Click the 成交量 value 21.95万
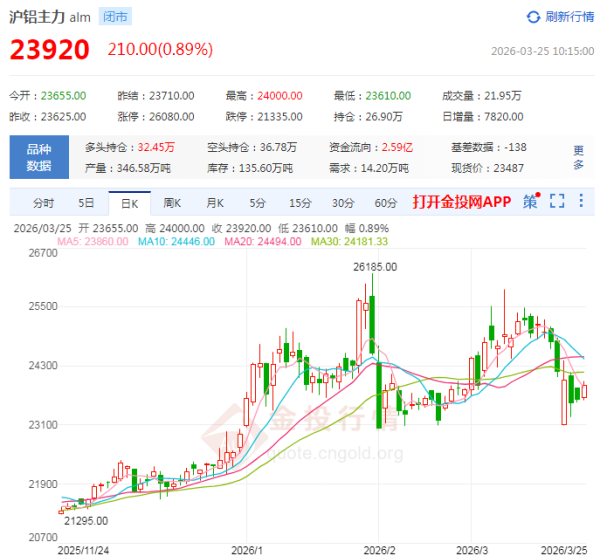Viewport: 600px width, 556px height. click(x=503, y=96)
